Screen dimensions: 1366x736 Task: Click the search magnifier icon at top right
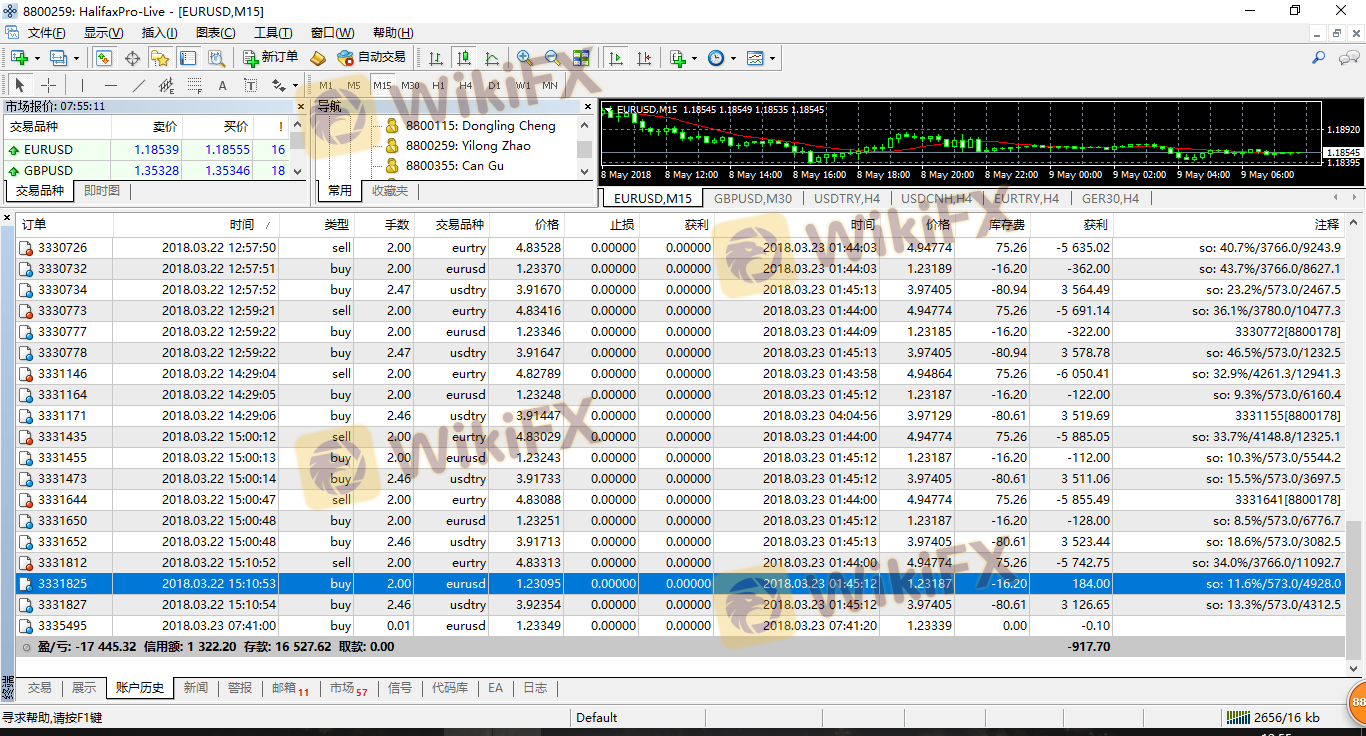(x=1319, y=58)
